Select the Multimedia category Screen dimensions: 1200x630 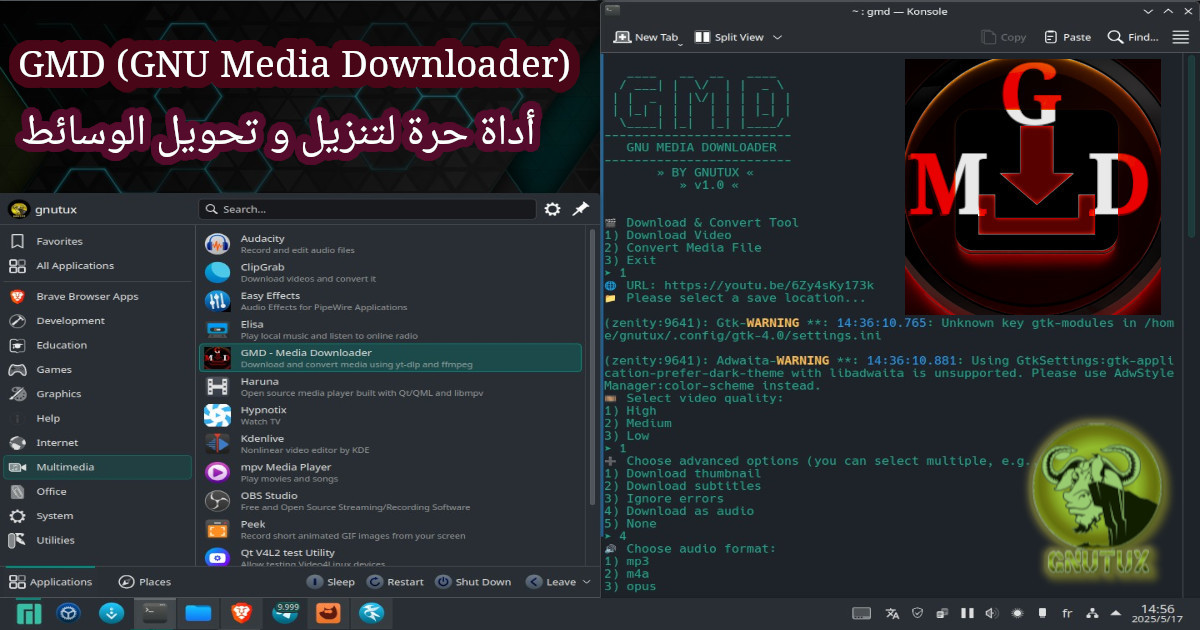click(97, 467)
